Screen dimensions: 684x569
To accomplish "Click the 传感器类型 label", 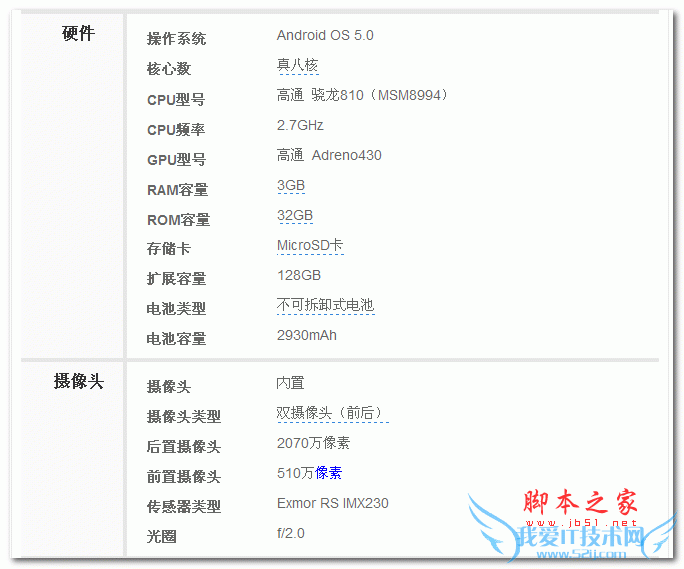I will (x=184, y=507).
